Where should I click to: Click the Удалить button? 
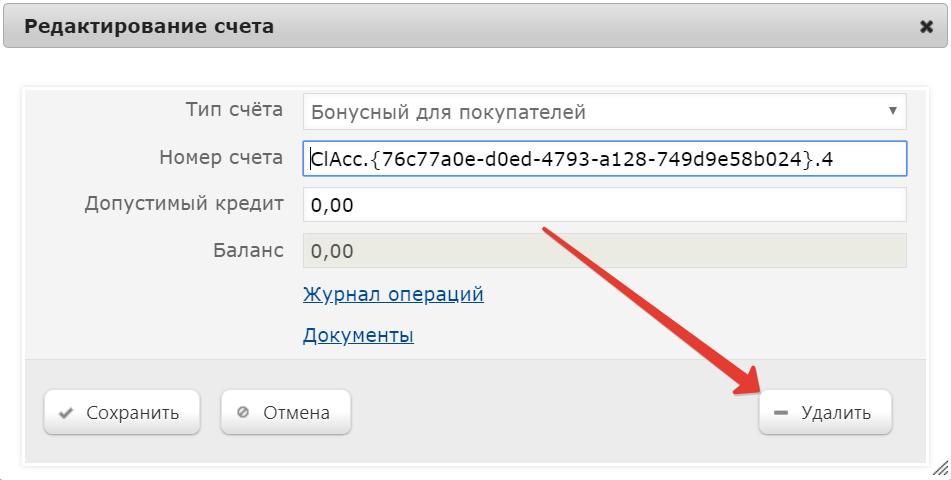825,412
